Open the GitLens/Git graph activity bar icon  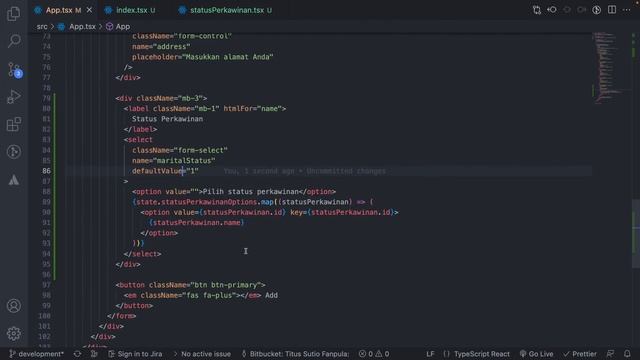click(x=14, y=152)
